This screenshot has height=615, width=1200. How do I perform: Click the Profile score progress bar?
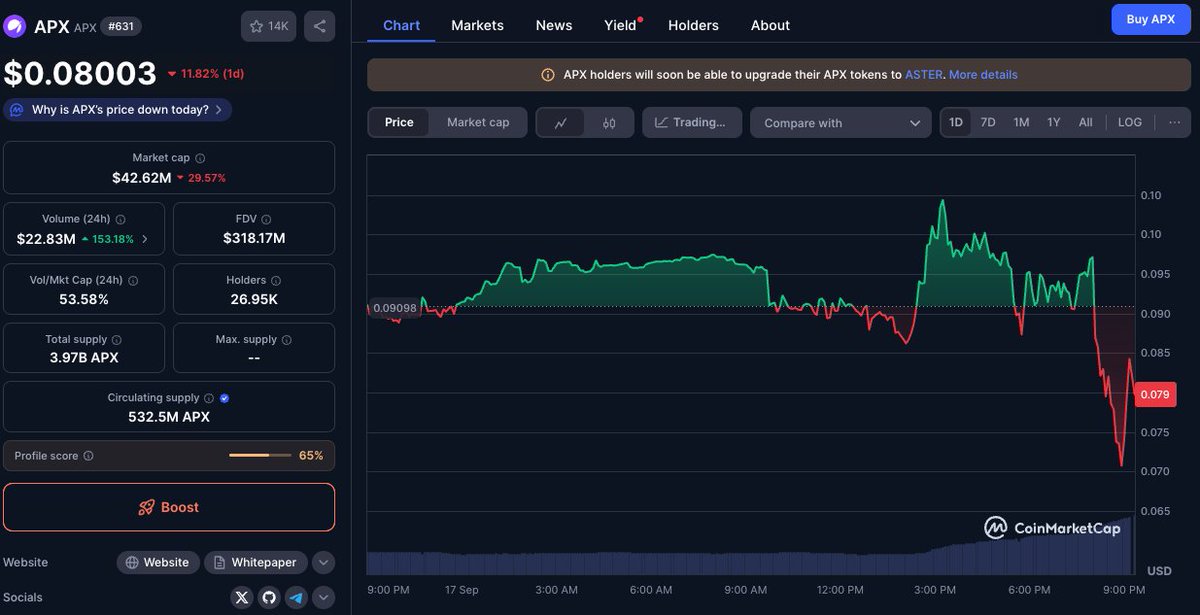(260, 456)
